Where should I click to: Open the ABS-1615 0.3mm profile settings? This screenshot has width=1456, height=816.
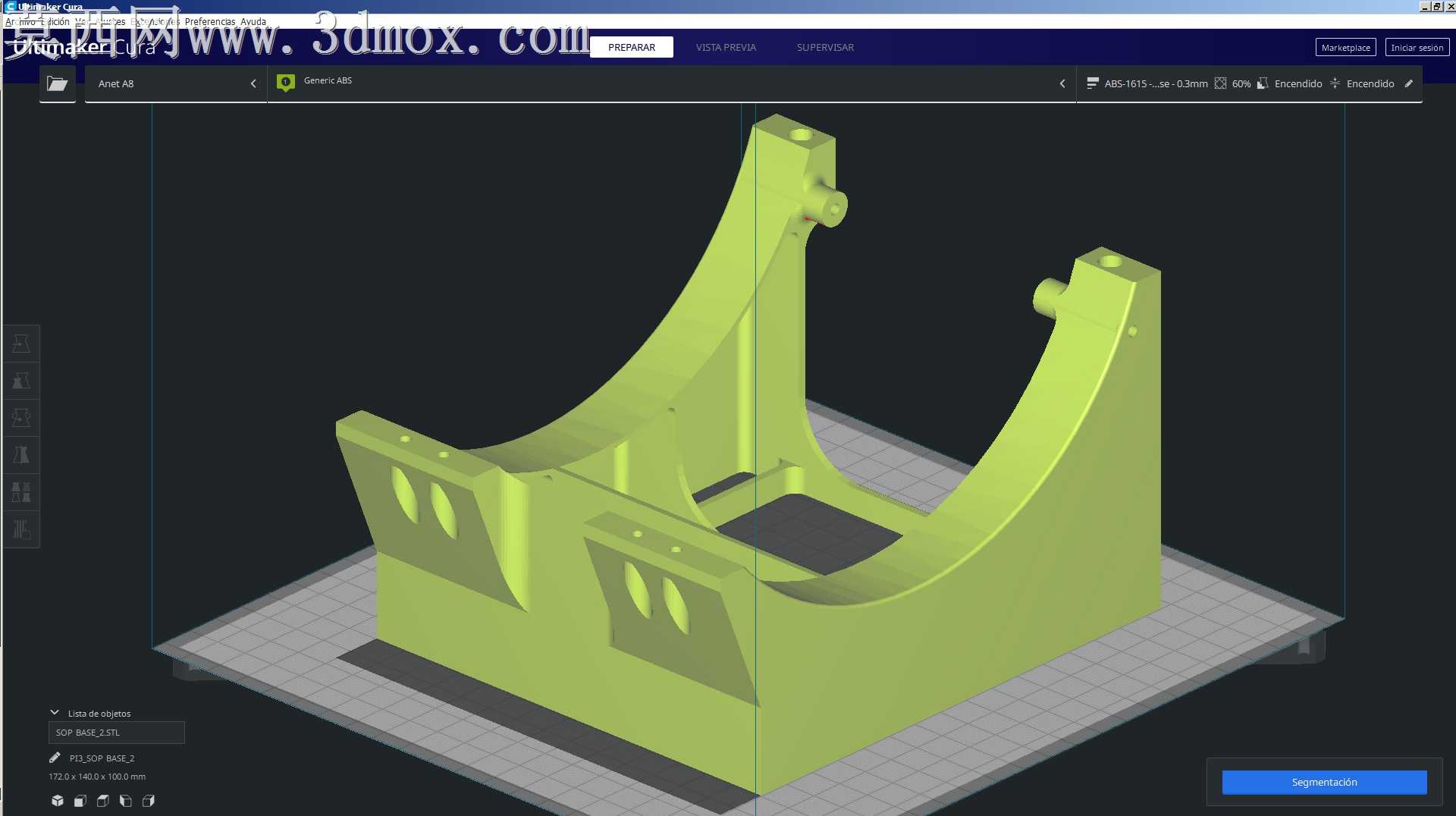pos(1156,83)
